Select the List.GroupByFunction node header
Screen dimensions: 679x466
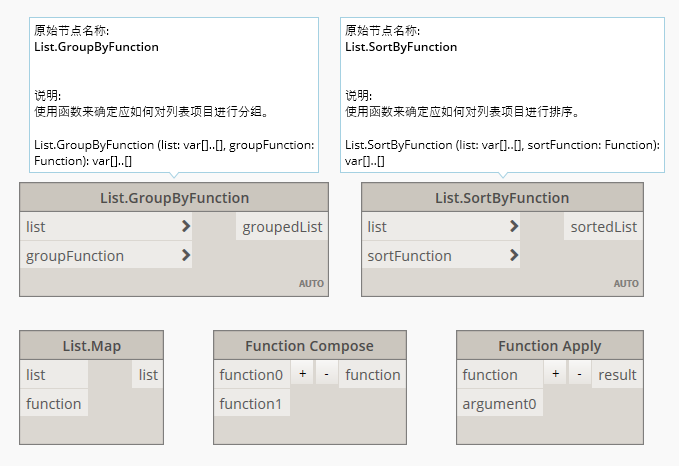pos(174,198)
